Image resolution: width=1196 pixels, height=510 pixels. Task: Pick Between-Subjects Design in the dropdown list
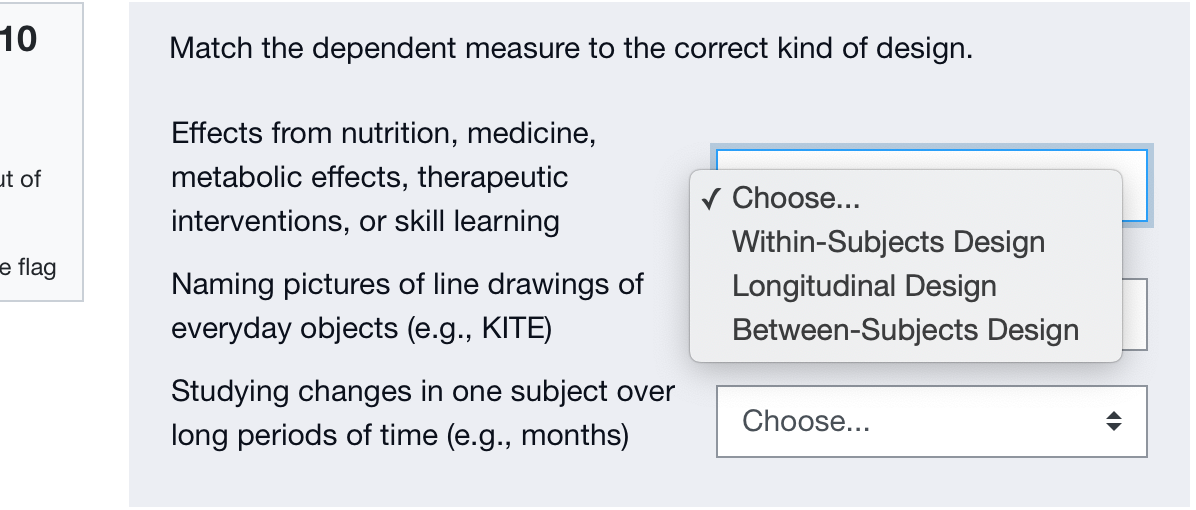click(x=905, y=330)
